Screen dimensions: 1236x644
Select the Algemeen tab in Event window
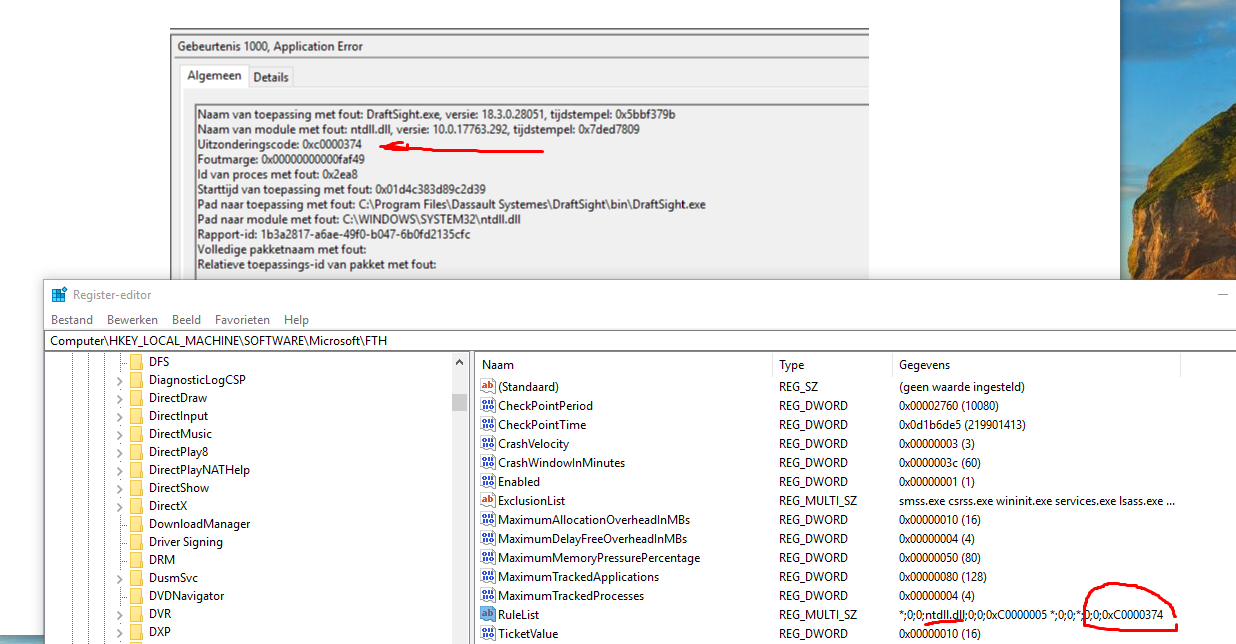[x=214, y=76]
